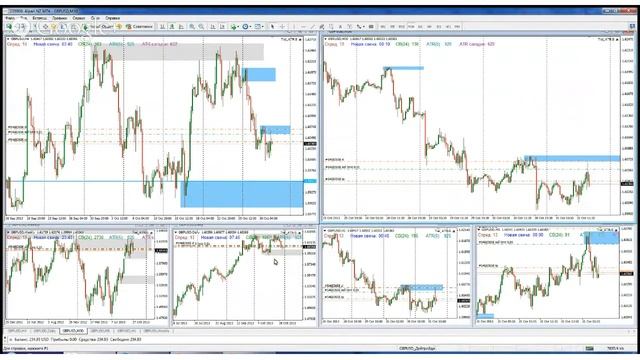This screenshot has width=640, height=360.
Task: Open the Вставка menu
Action: 40,18
